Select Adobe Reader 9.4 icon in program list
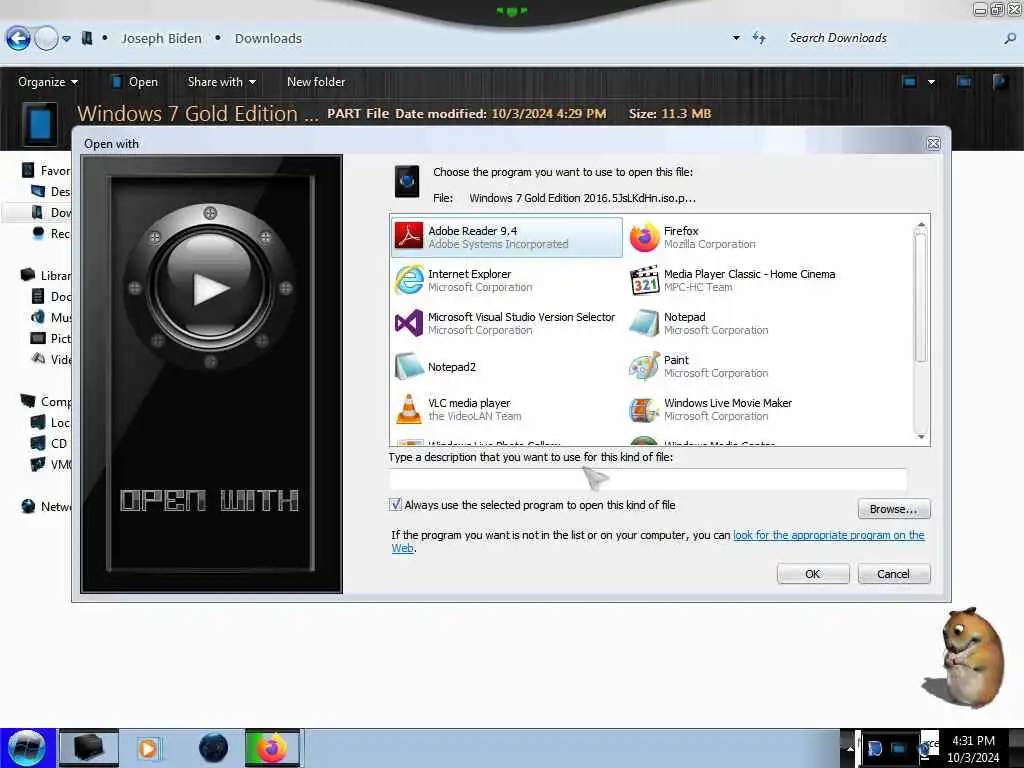 tap(409, 236)
